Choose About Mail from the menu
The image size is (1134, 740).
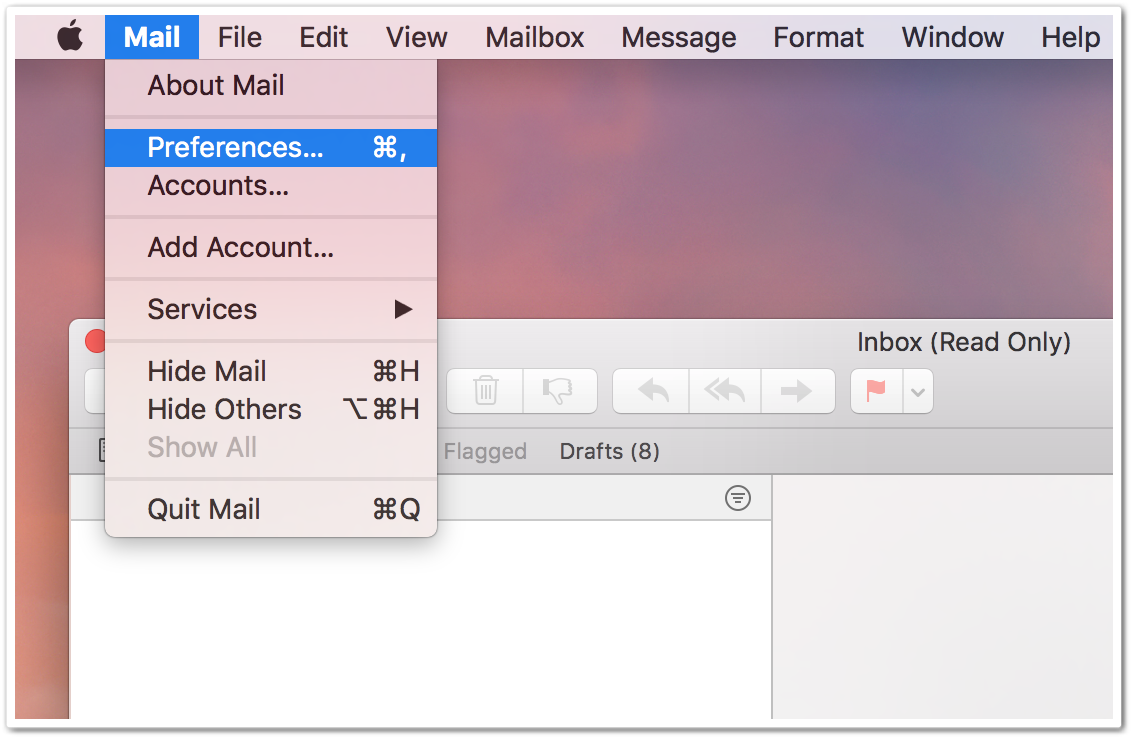pyautogui.click(x=270, y=85)
